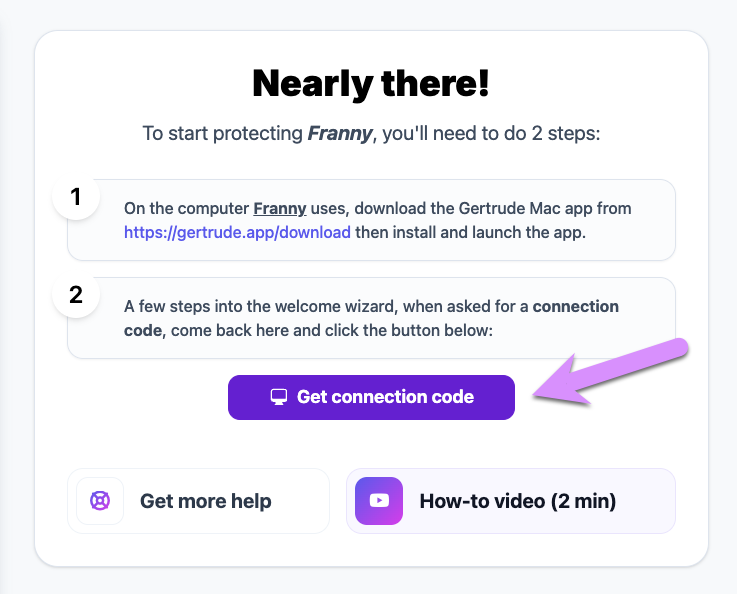Click the step two welcome wizard card

371,318
